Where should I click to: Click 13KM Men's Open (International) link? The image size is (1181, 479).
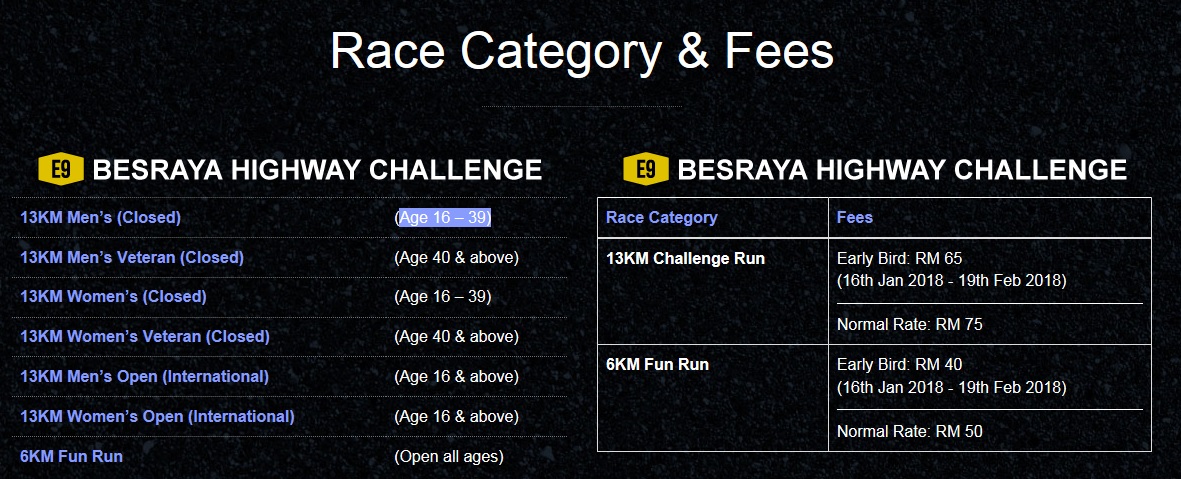(145, 377)
